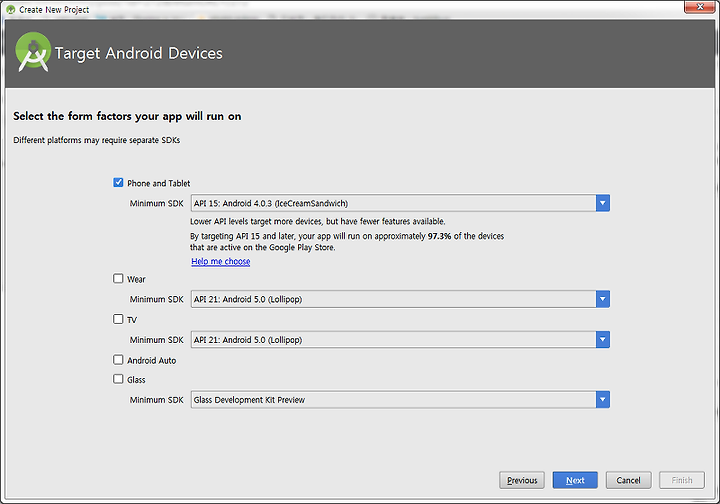Open Glass Minimum SDK dropdown arrow
Image resolution: width=720 pixels, height=504 pixels.
pos(602,399)
